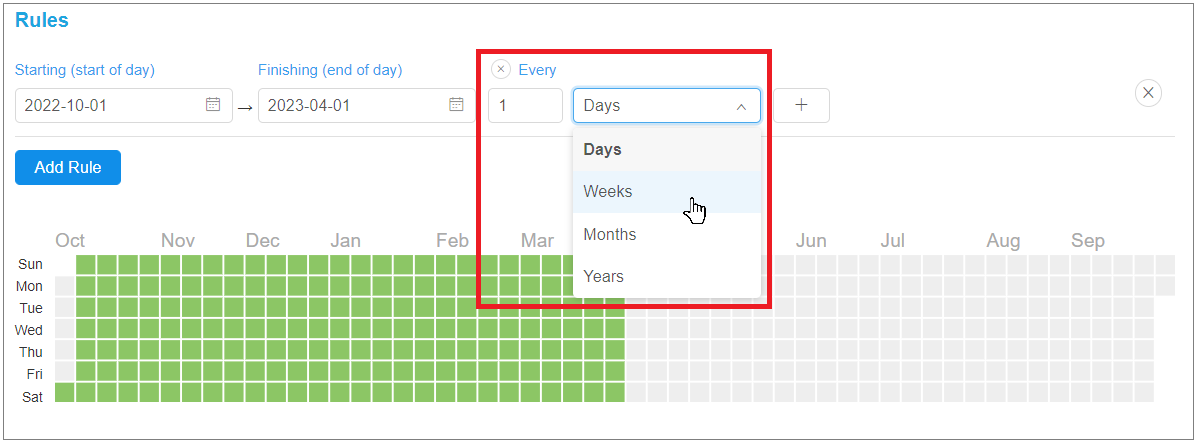The image size is (1195, 445).
Task: Click the first green Saturday cell in October
Action: tap(65, 392)
